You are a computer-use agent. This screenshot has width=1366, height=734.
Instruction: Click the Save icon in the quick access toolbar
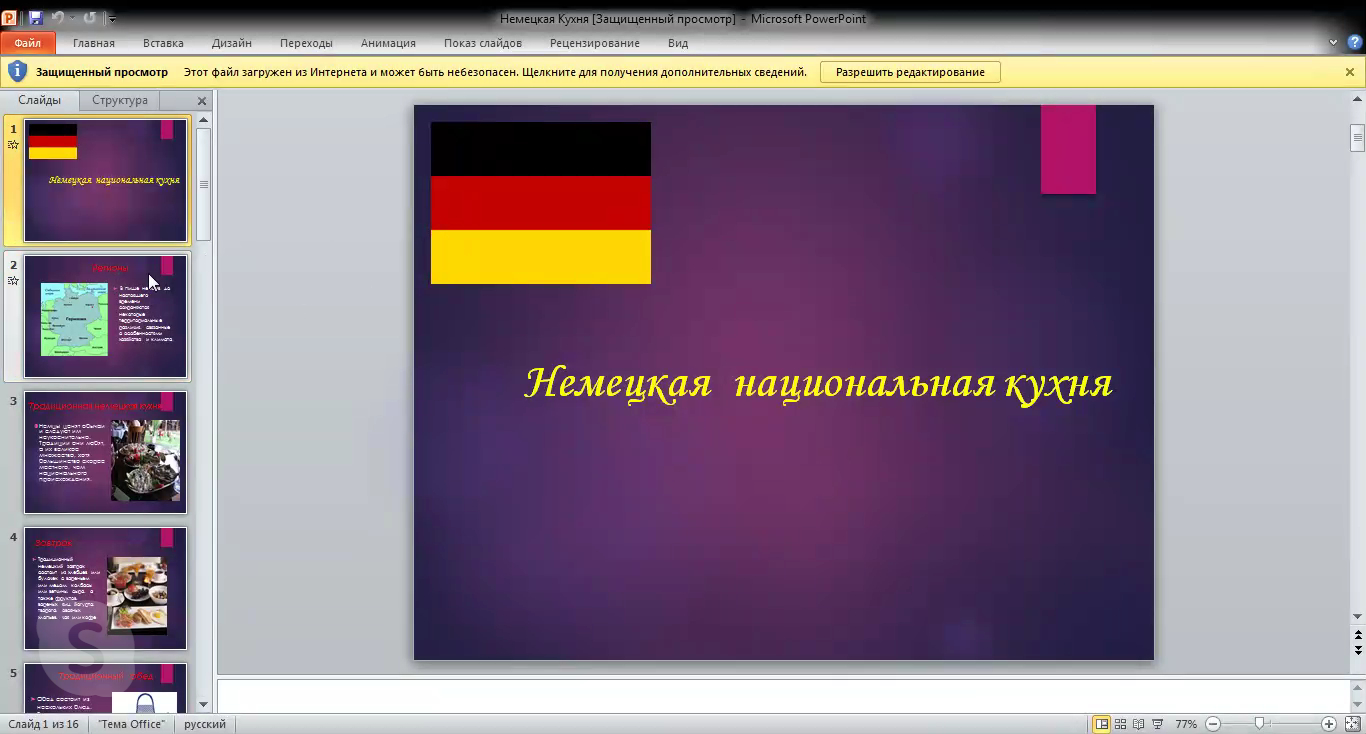pyautogui.click(x=36, y=18)
